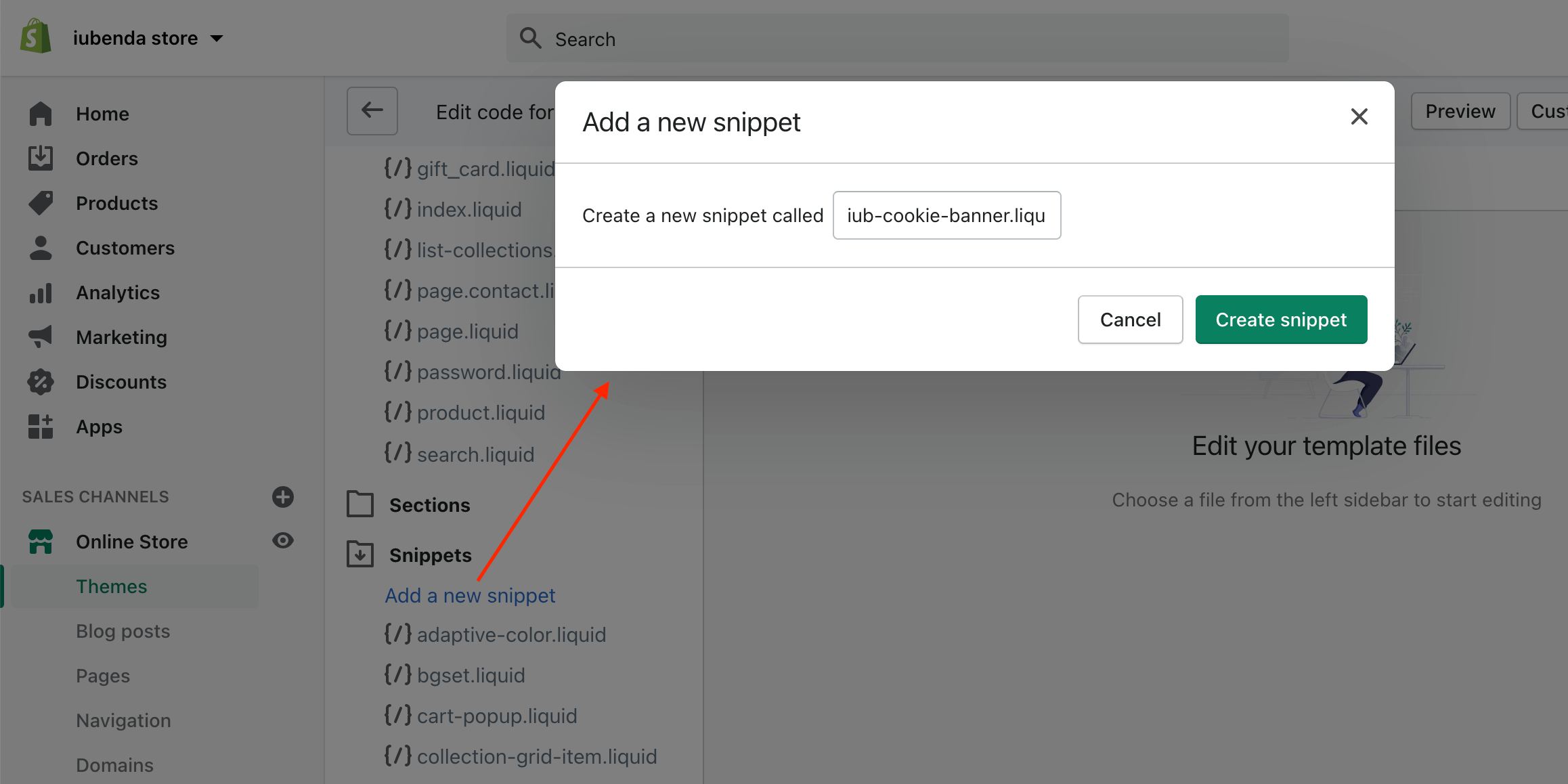Open the Snippets folder icon
This screenshot has height=784, width=1568.
(360, 554)
